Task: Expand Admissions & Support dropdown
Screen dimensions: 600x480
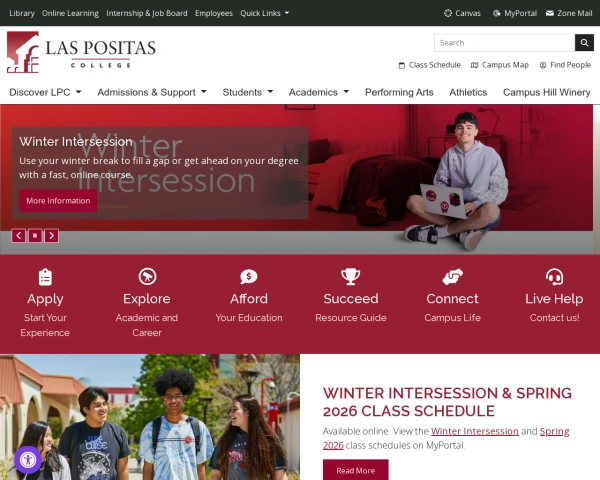Action: [152, 92]
